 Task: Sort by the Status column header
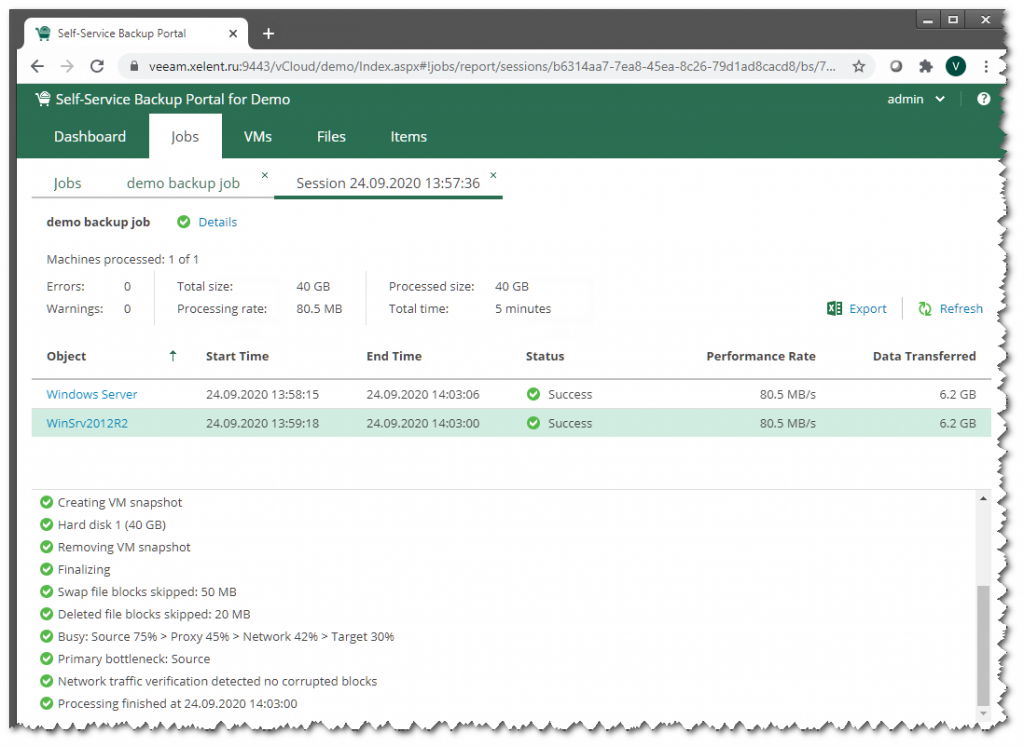545,356
